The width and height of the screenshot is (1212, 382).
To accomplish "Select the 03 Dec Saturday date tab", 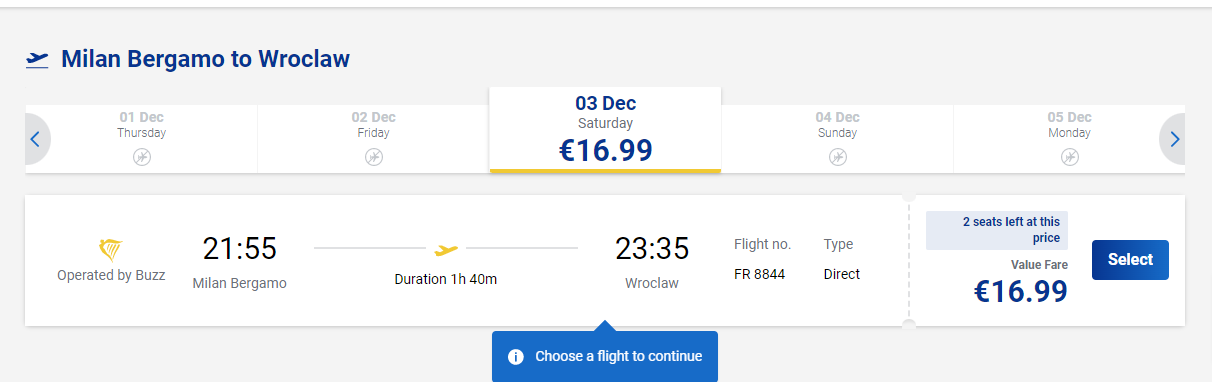I will click(605, 130).
